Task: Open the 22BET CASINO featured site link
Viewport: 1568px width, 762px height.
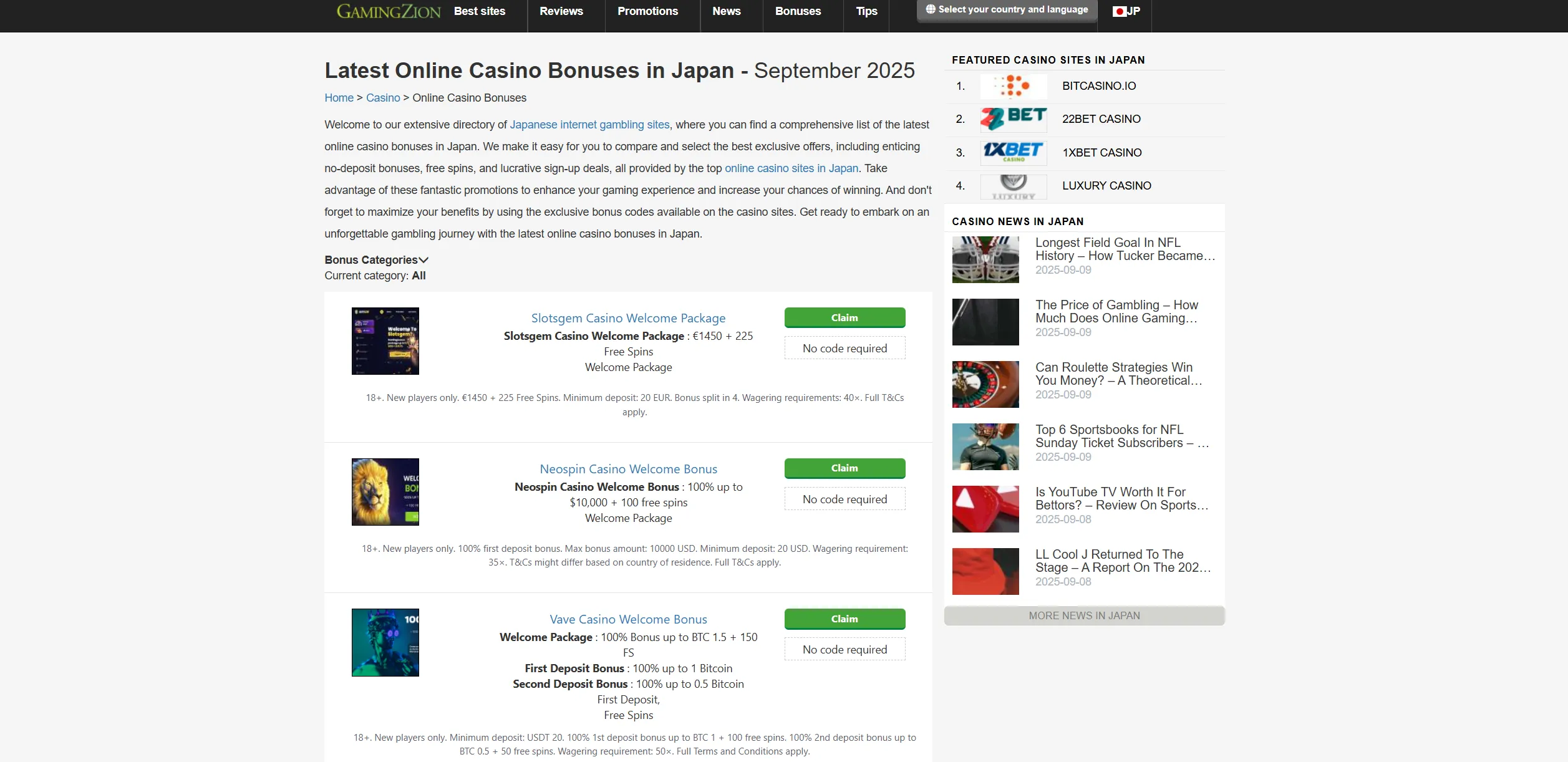Action: point(1101,119)
